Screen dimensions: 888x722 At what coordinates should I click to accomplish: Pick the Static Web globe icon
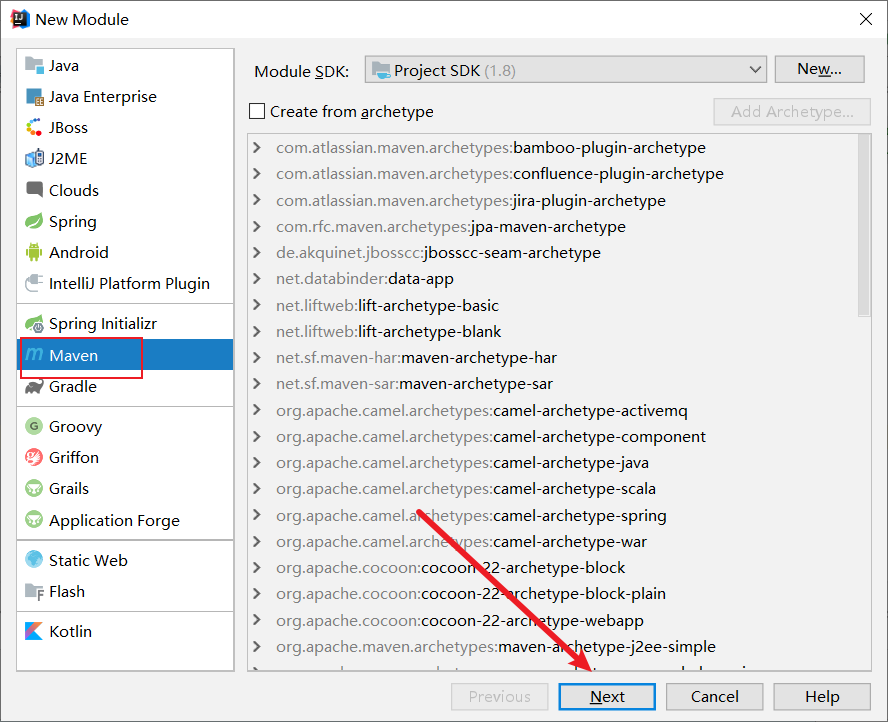click(35, 561)
